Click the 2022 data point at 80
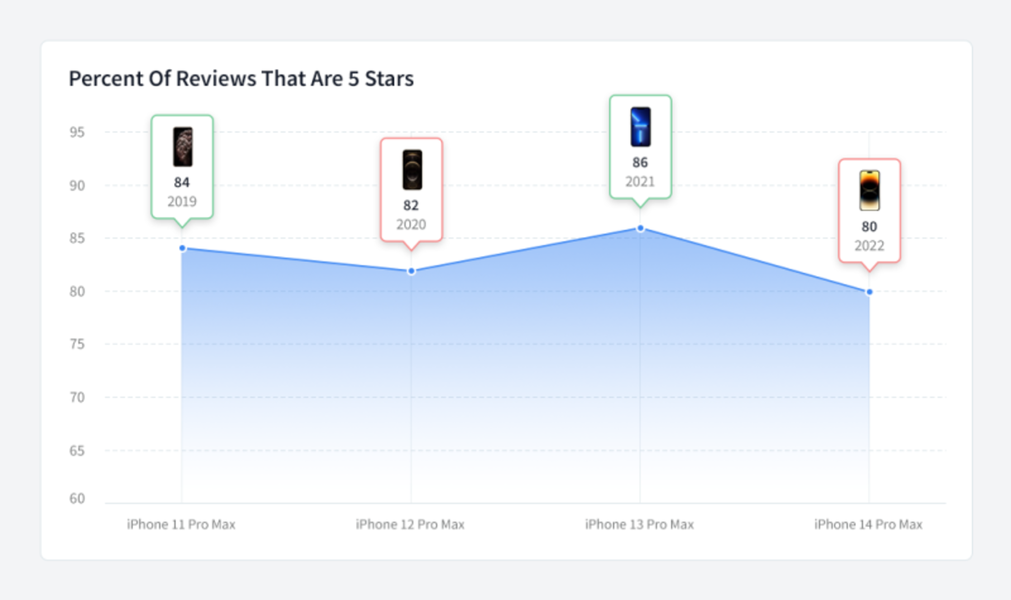Image resolution: width=1011 pixels, height=600 pixels. (869, 292)
